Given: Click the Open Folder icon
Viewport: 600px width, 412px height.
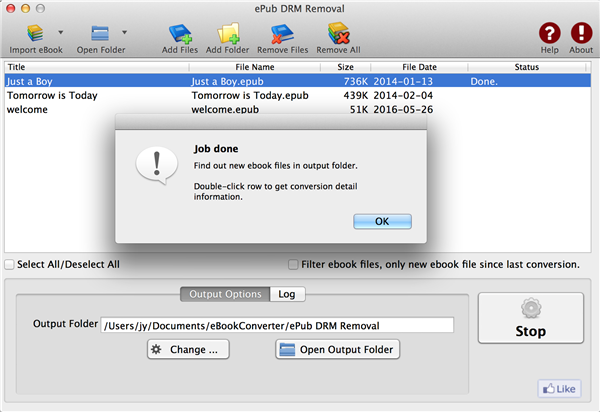Looking at the screenshot, I should pyautogui.click(x=100, y=33).
